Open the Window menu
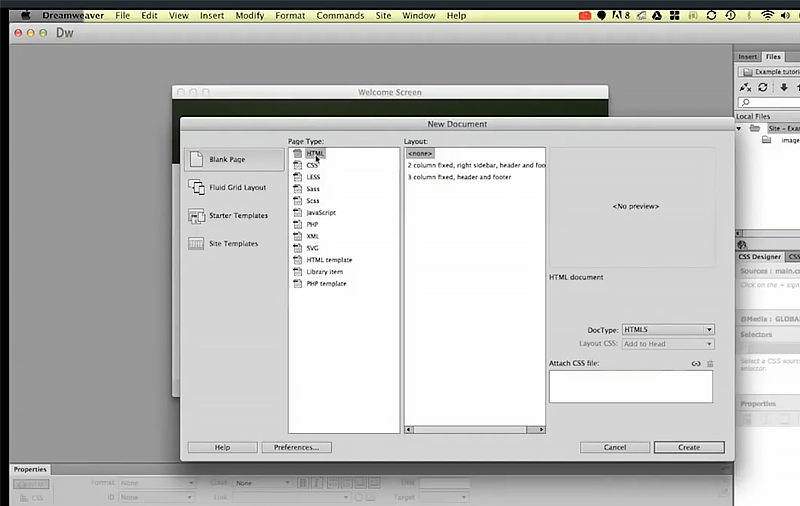The width and height of the screenshot is (800, 506). [x=419, y=15]
